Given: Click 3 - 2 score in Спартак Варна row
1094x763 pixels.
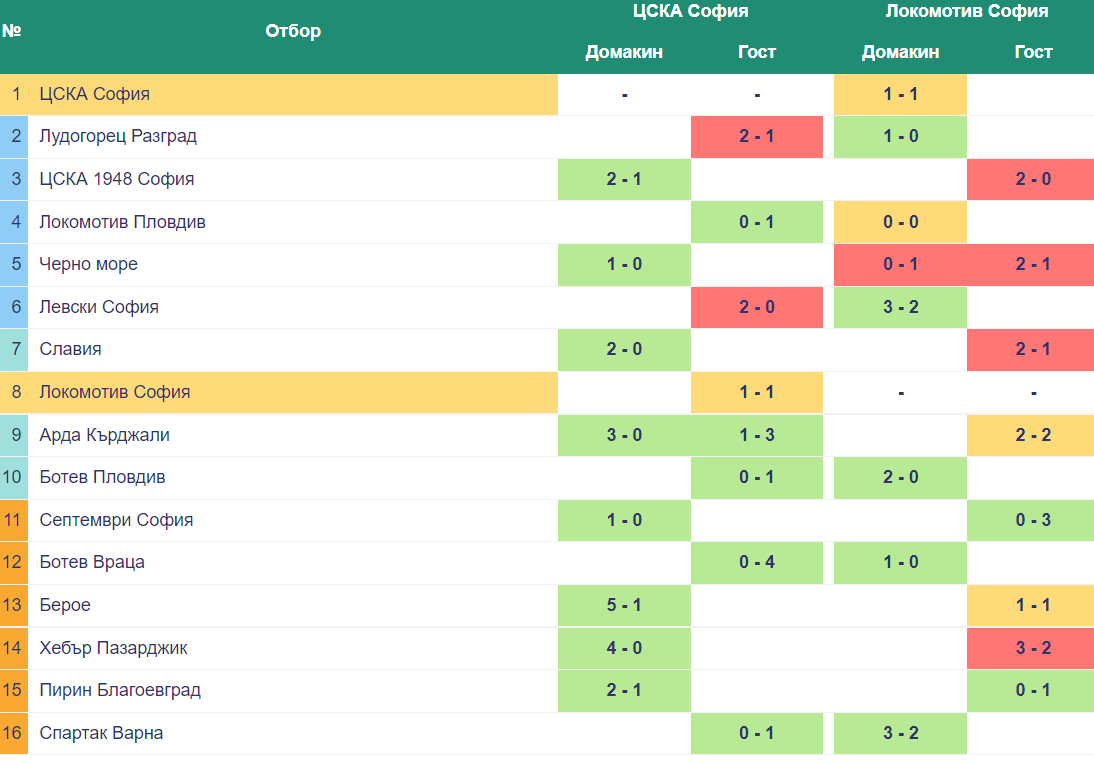Looking at the screenshot, I should point(900,734).
